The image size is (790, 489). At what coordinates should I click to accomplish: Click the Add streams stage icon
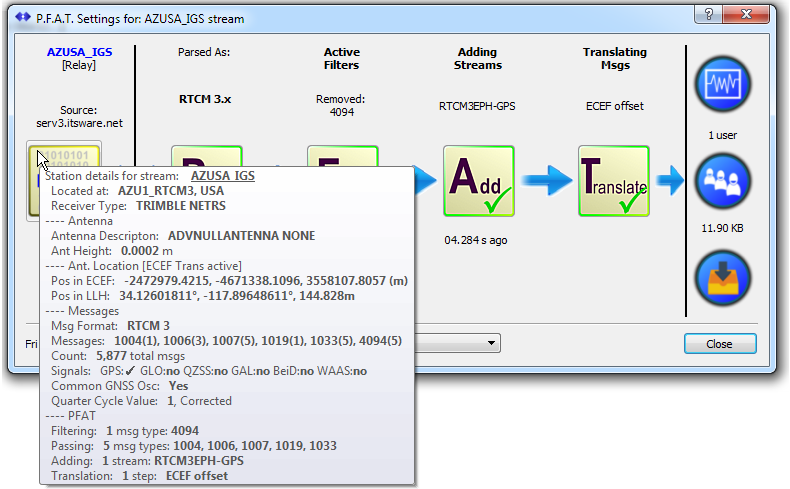[x=478, y=181]
